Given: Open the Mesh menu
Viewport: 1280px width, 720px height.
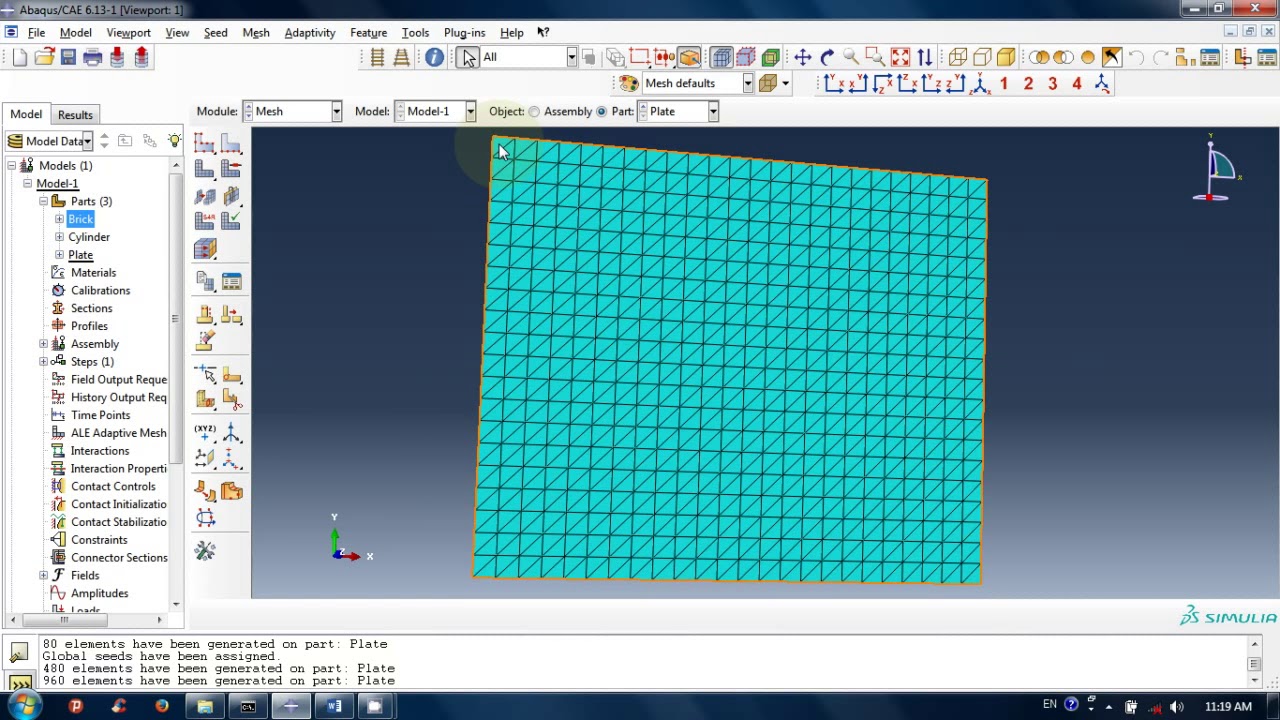Looking at the screenshot, I should click(255, 33).
